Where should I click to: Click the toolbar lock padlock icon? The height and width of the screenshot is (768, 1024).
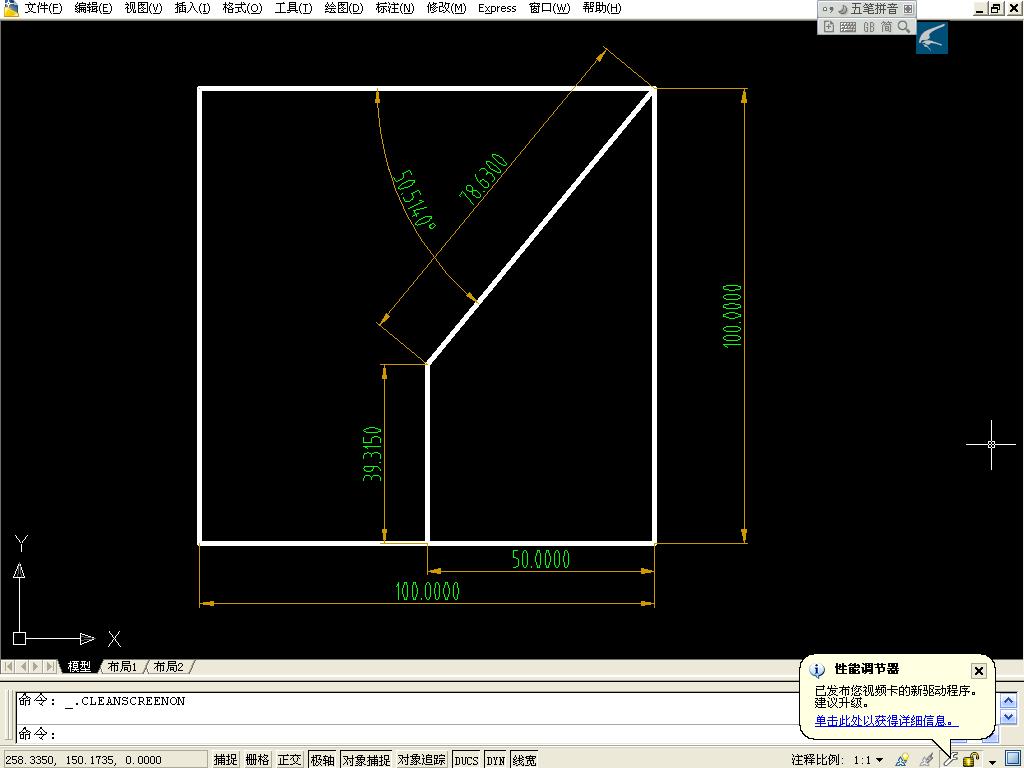pos(971,759)
